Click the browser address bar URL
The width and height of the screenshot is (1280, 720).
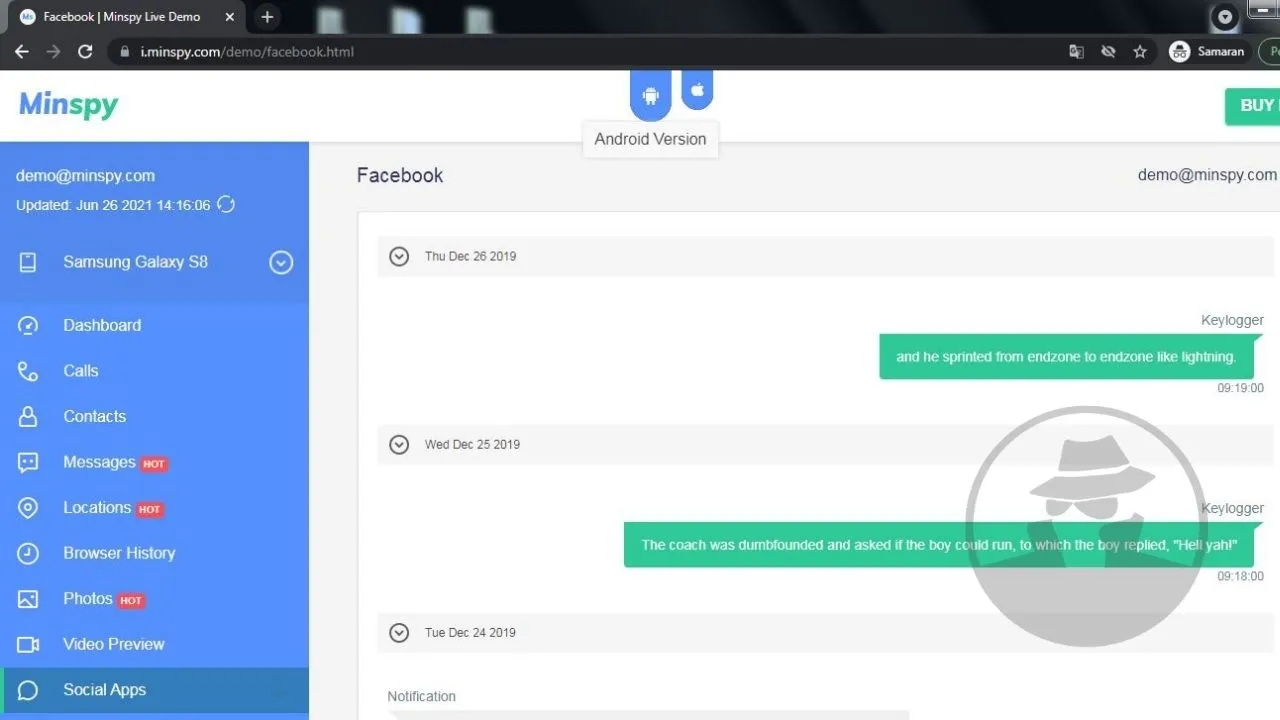247,52
